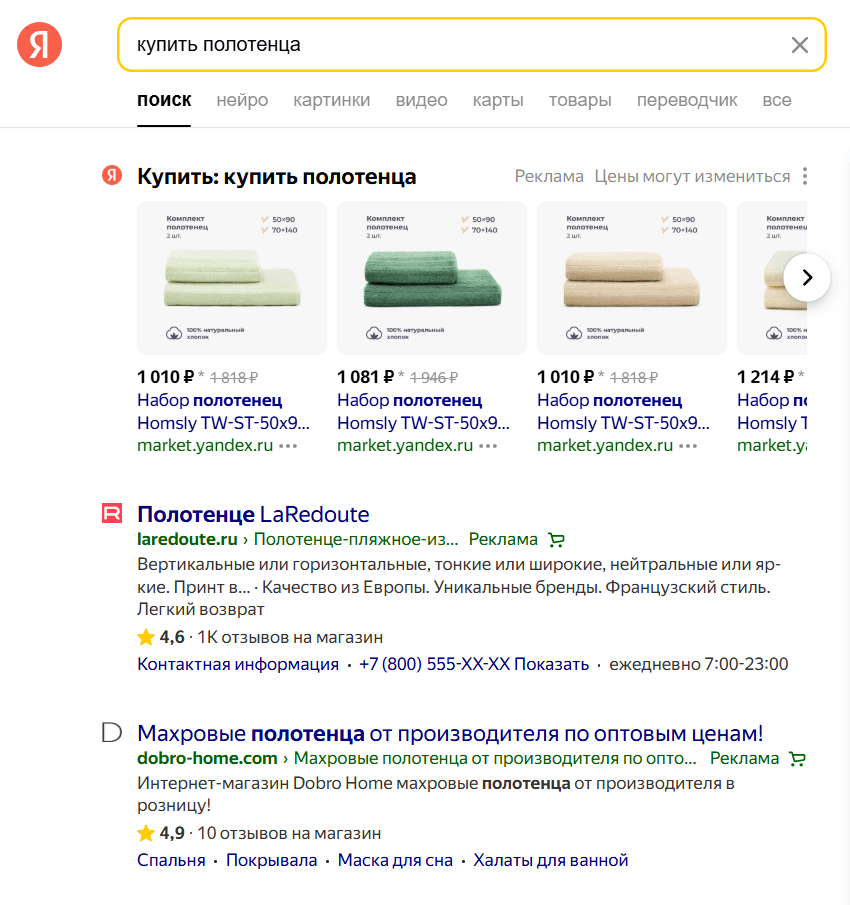The width and height of the screenshot is (850, 905).
Task: Show next products with carousel arrow
Action: 807,278
